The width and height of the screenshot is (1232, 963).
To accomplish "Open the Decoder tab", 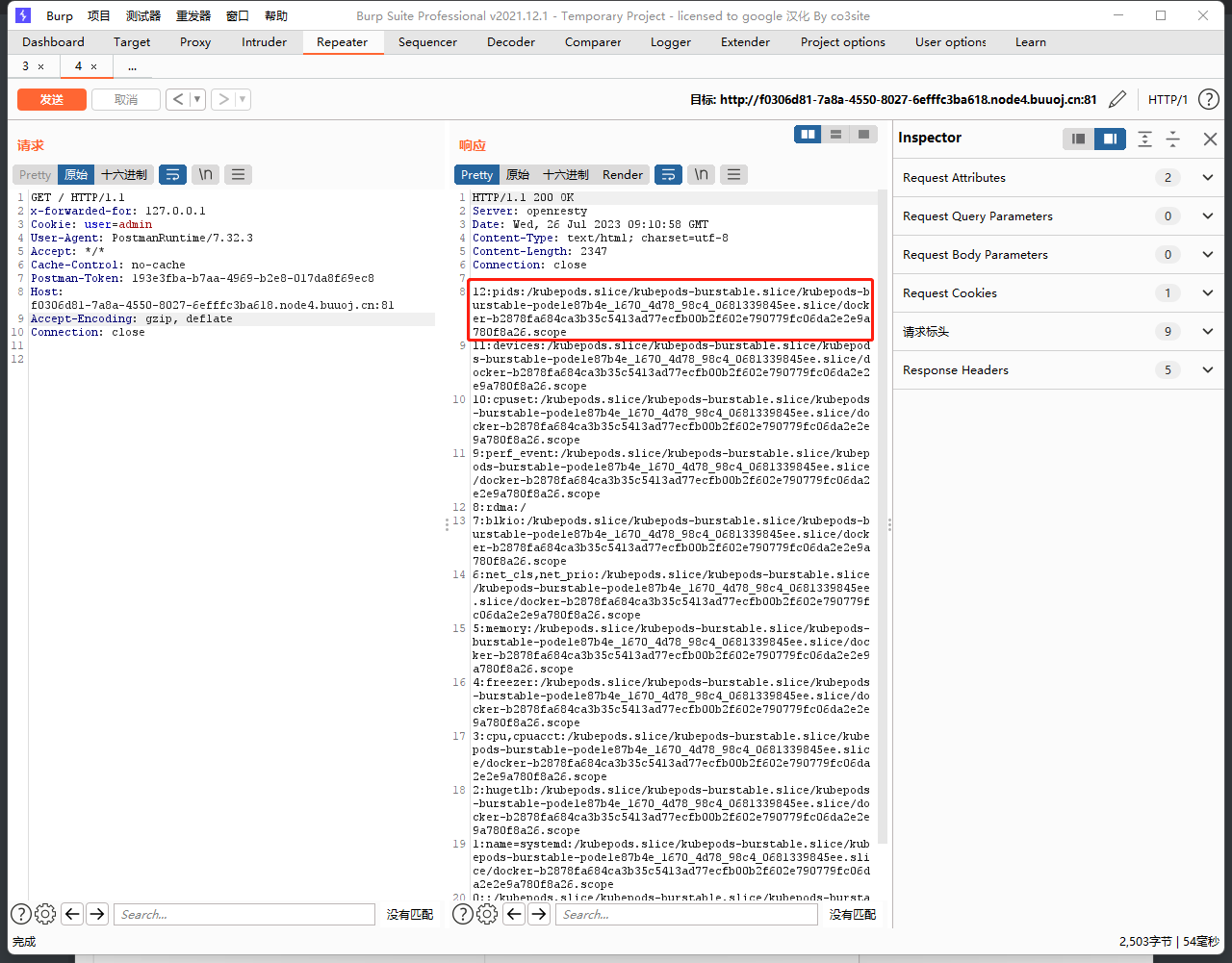I will 511,42.
